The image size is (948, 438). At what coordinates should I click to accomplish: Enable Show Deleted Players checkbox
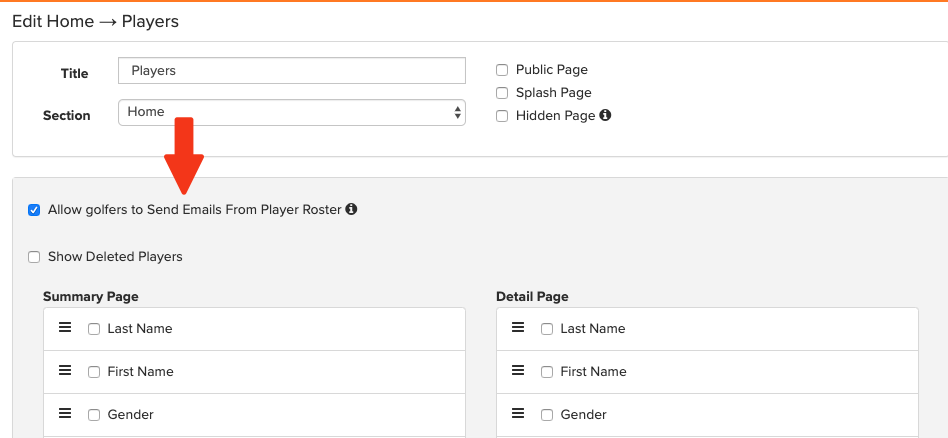(34, 257)
